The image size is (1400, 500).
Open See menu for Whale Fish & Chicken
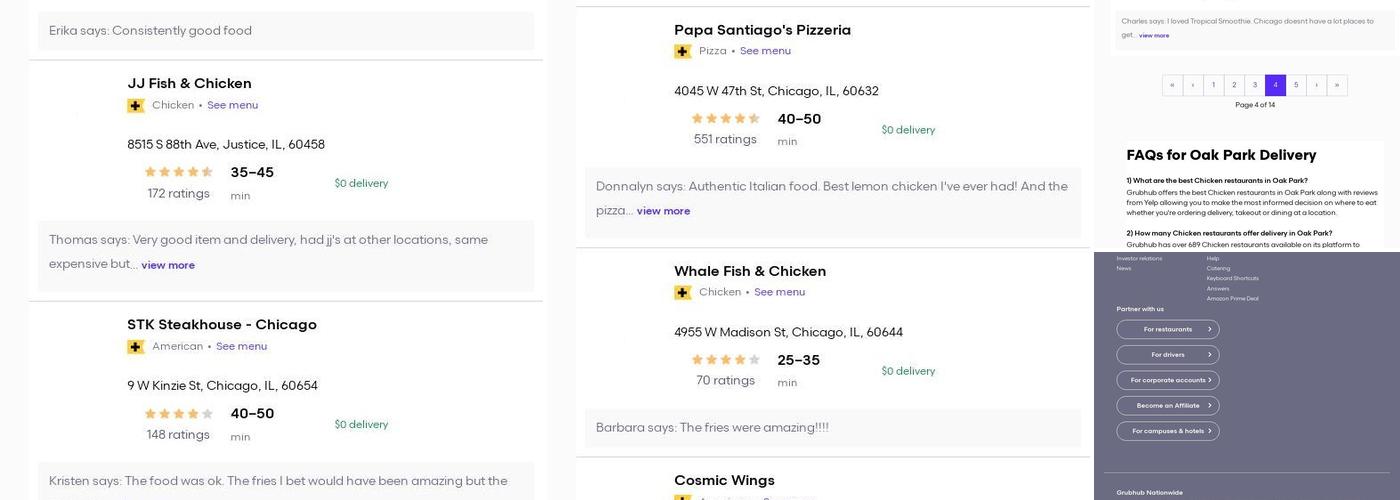779,292
